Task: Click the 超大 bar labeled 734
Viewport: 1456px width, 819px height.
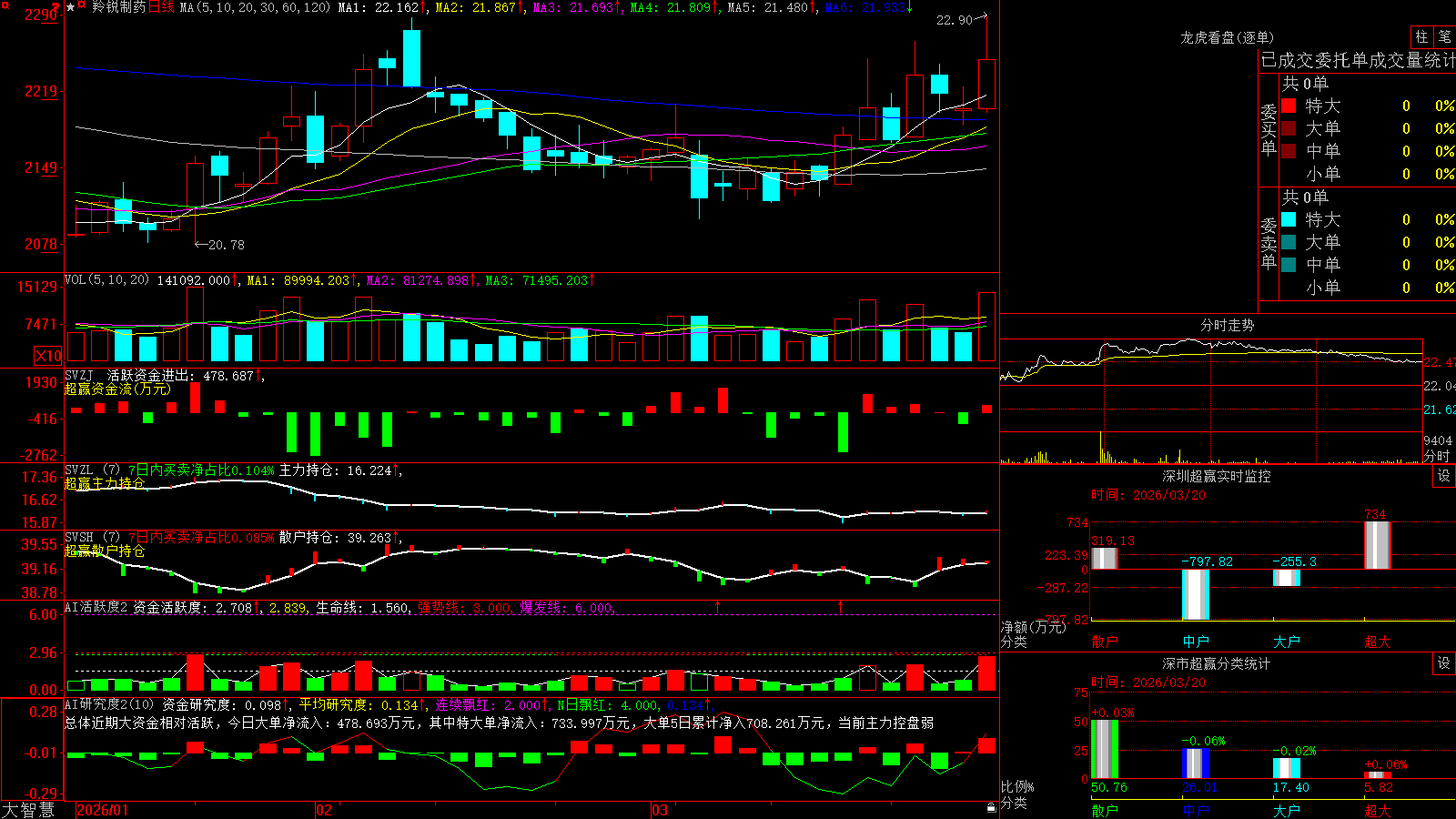Action: [1377, 545]
